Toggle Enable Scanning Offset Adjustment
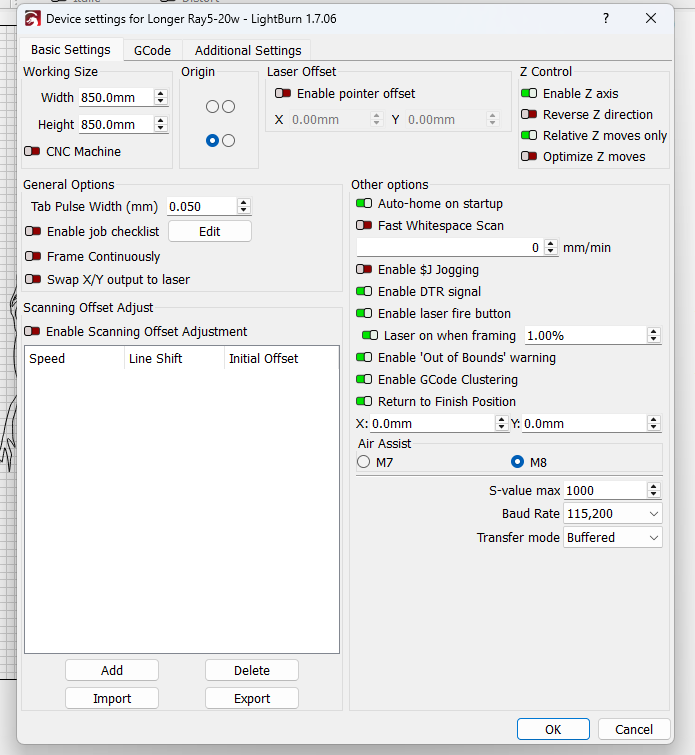Screen dimensions: 695x755 tap(32, 331)
